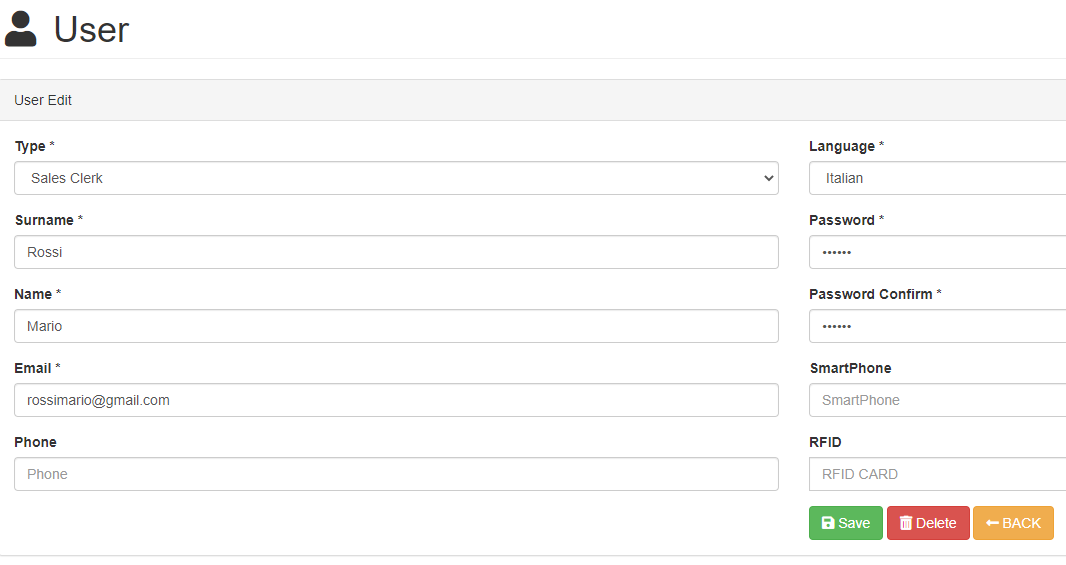Go BACK to previous page

coord(1013,523)
